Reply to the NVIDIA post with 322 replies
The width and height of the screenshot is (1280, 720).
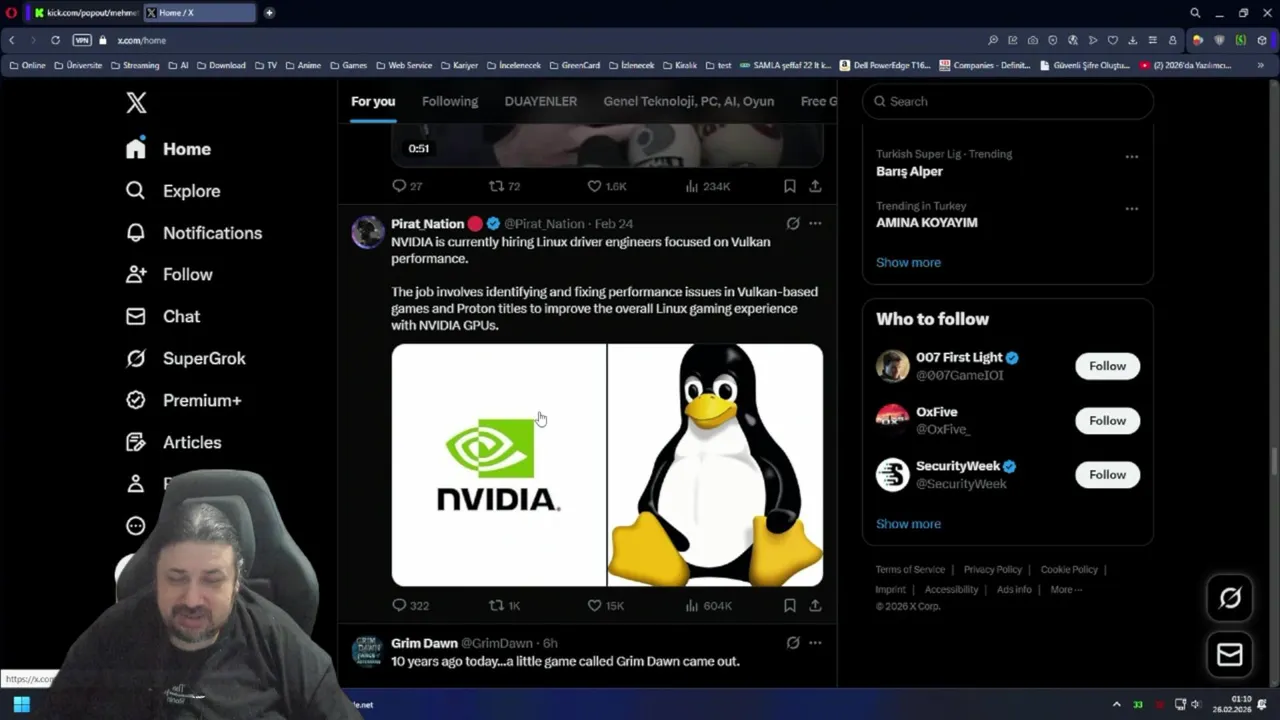click(410, 605)
